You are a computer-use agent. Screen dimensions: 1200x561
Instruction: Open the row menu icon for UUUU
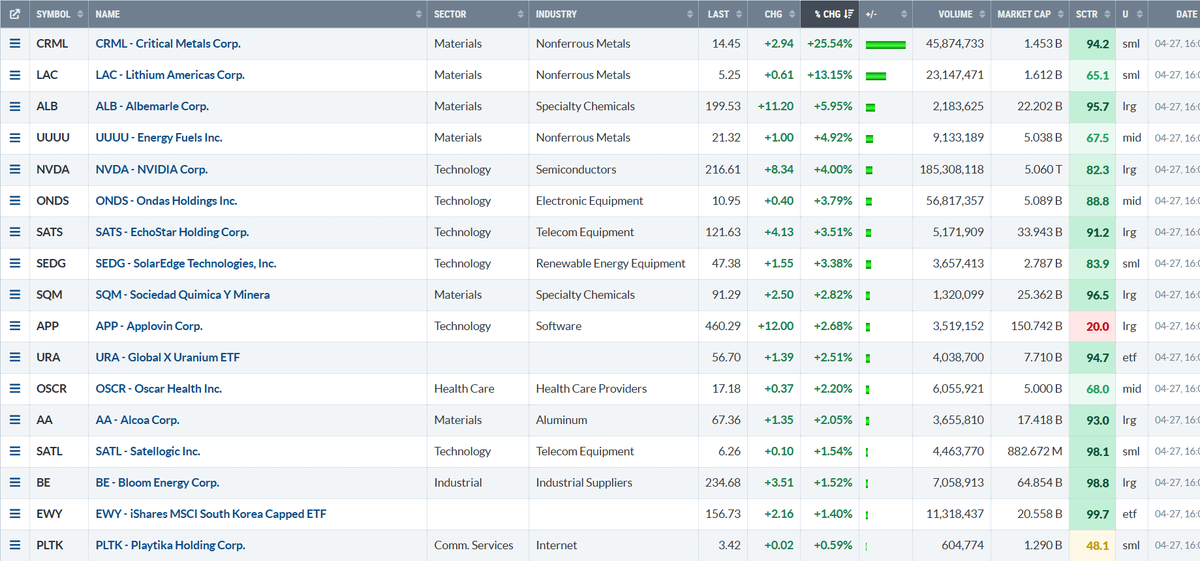(x=15, y=138)
